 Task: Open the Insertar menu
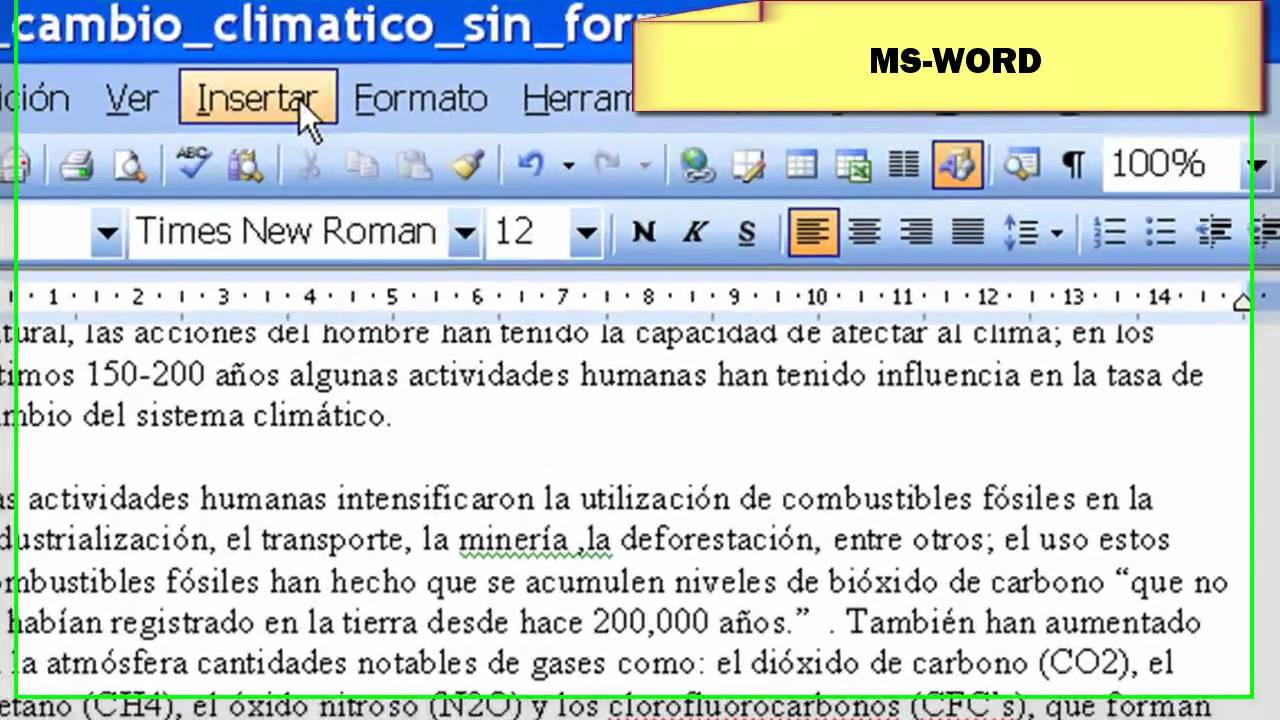258,98
